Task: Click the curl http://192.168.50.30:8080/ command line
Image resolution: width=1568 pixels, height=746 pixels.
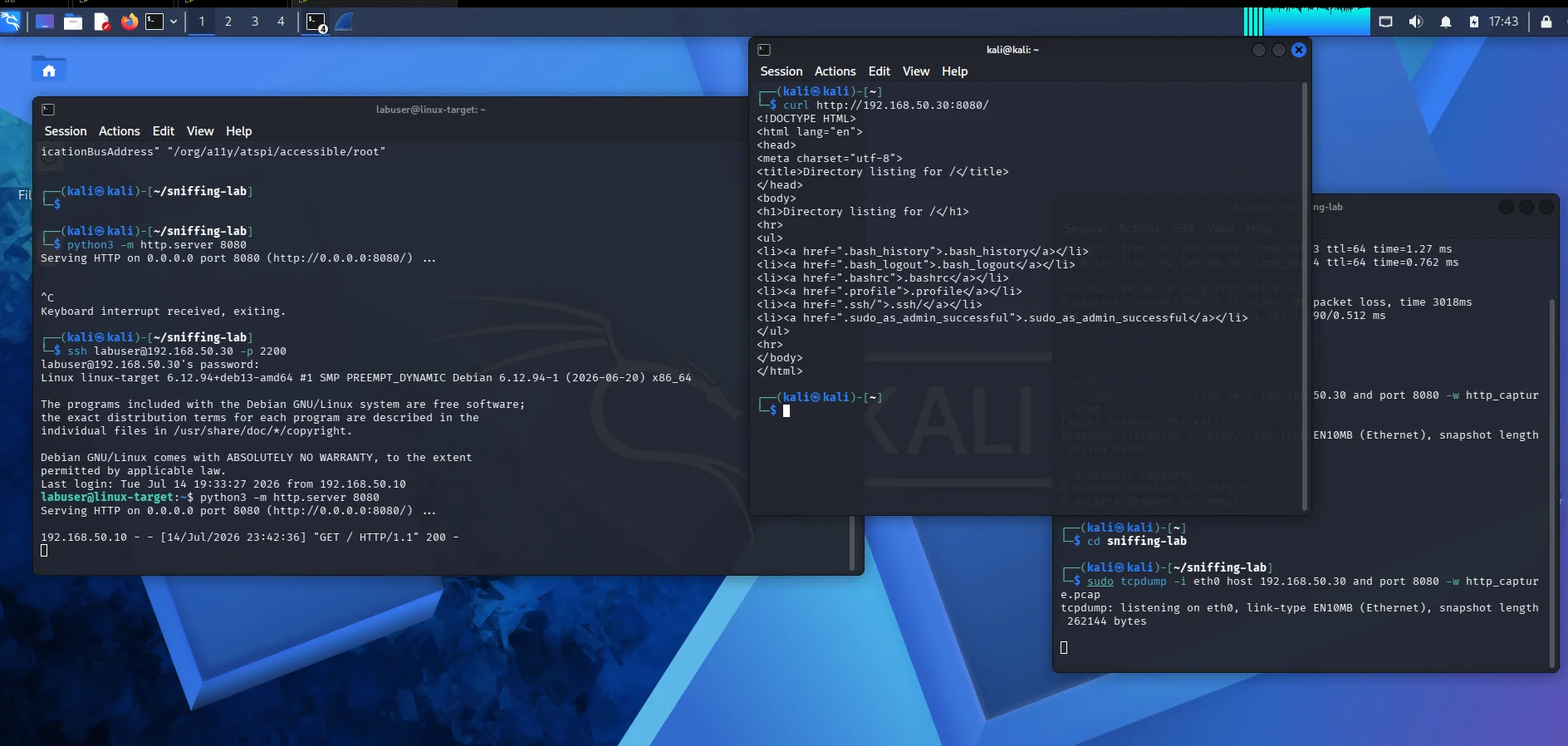Action: (x=886, y=106)
